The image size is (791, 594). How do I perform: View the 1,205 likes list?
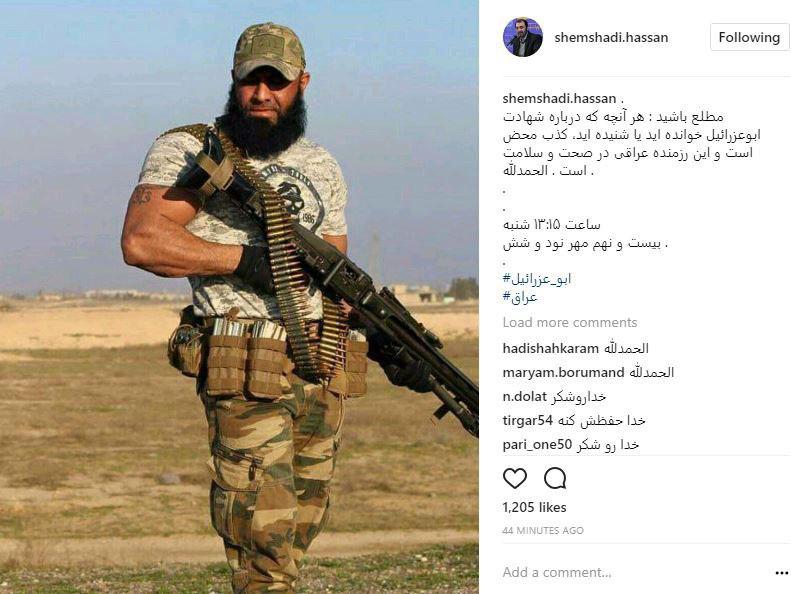coord(534,507)
